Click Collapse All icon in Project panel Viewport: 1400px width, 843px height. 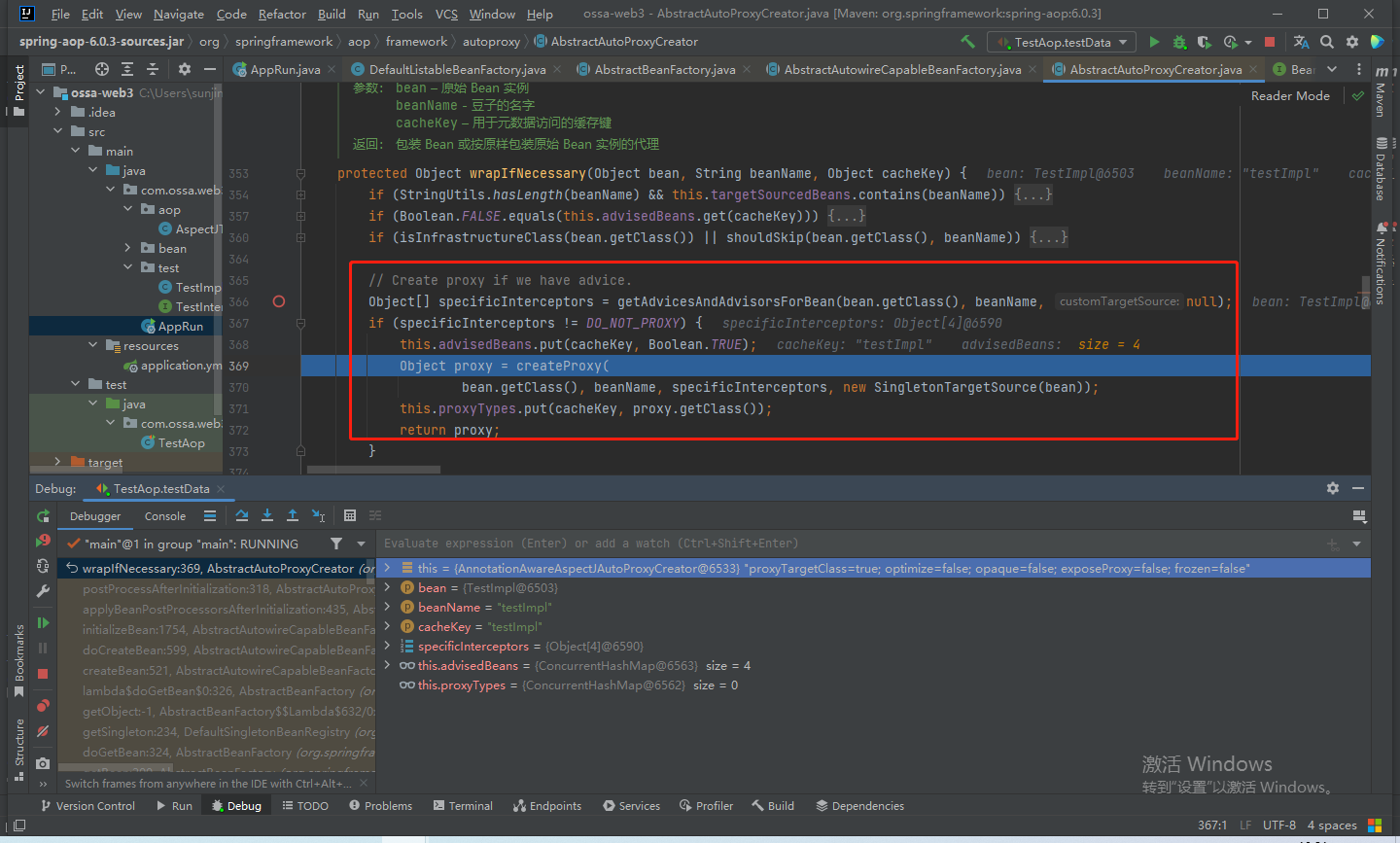coord(153,69)
